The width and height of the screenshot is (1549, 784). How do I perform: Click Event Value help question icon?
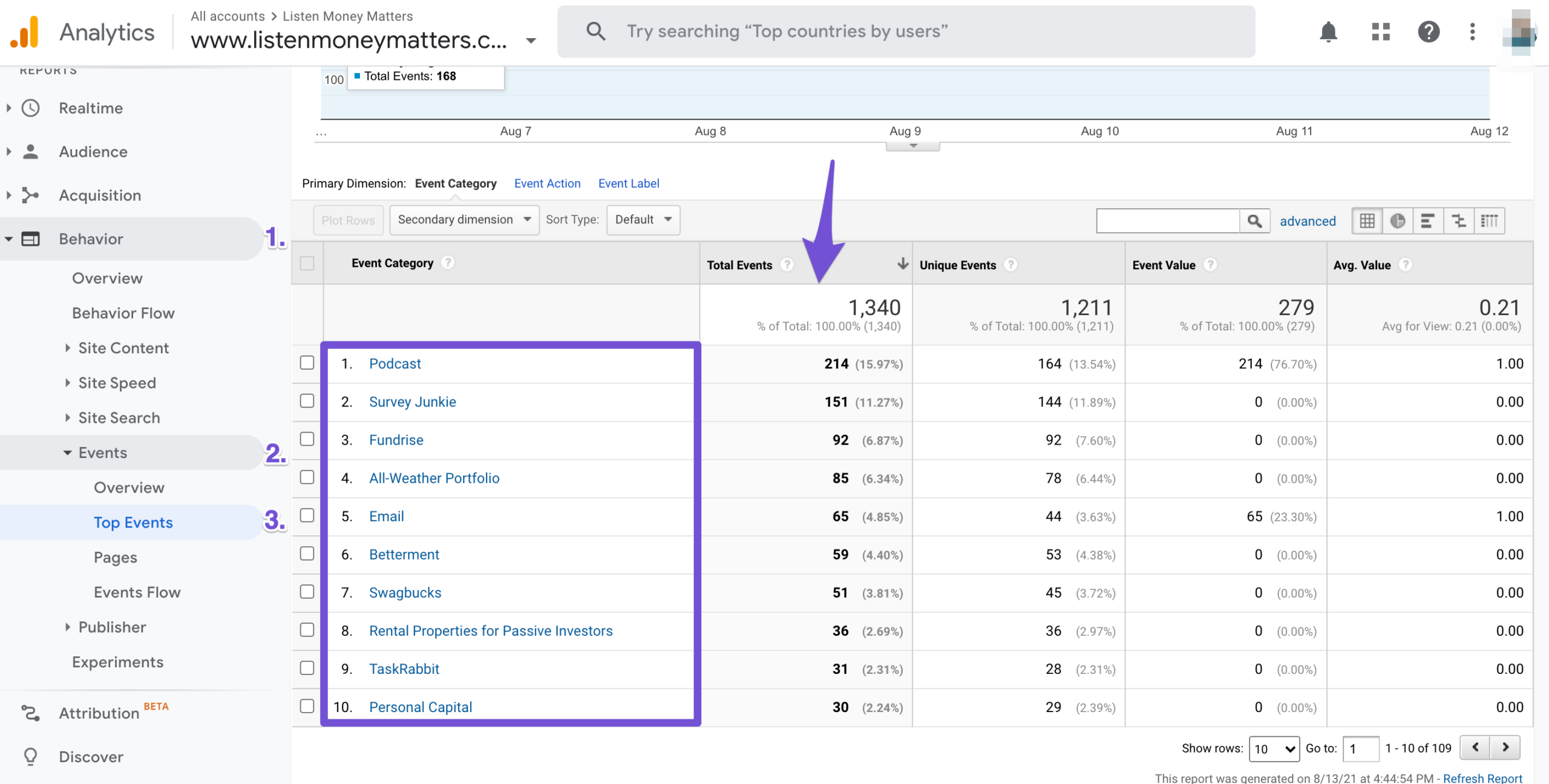click(x=1210, y=264)
